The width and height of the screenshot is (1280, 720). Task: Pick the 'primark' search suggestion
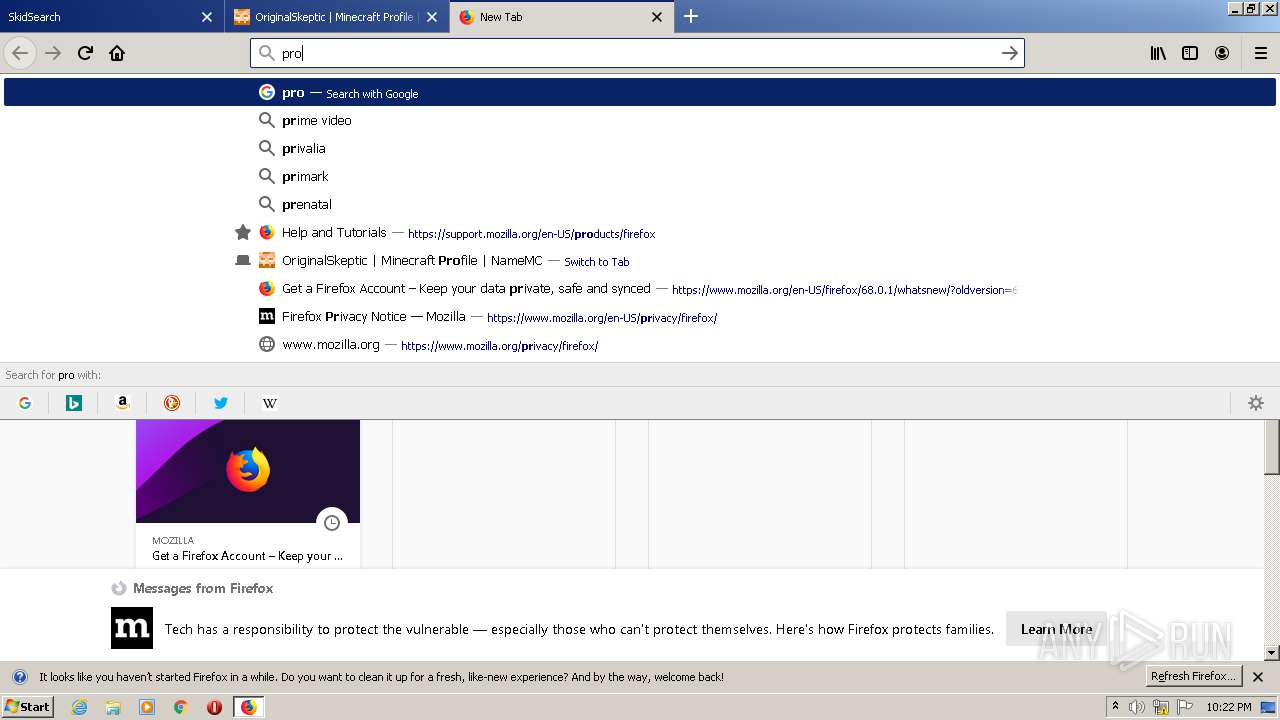click(x=640, y=176)
